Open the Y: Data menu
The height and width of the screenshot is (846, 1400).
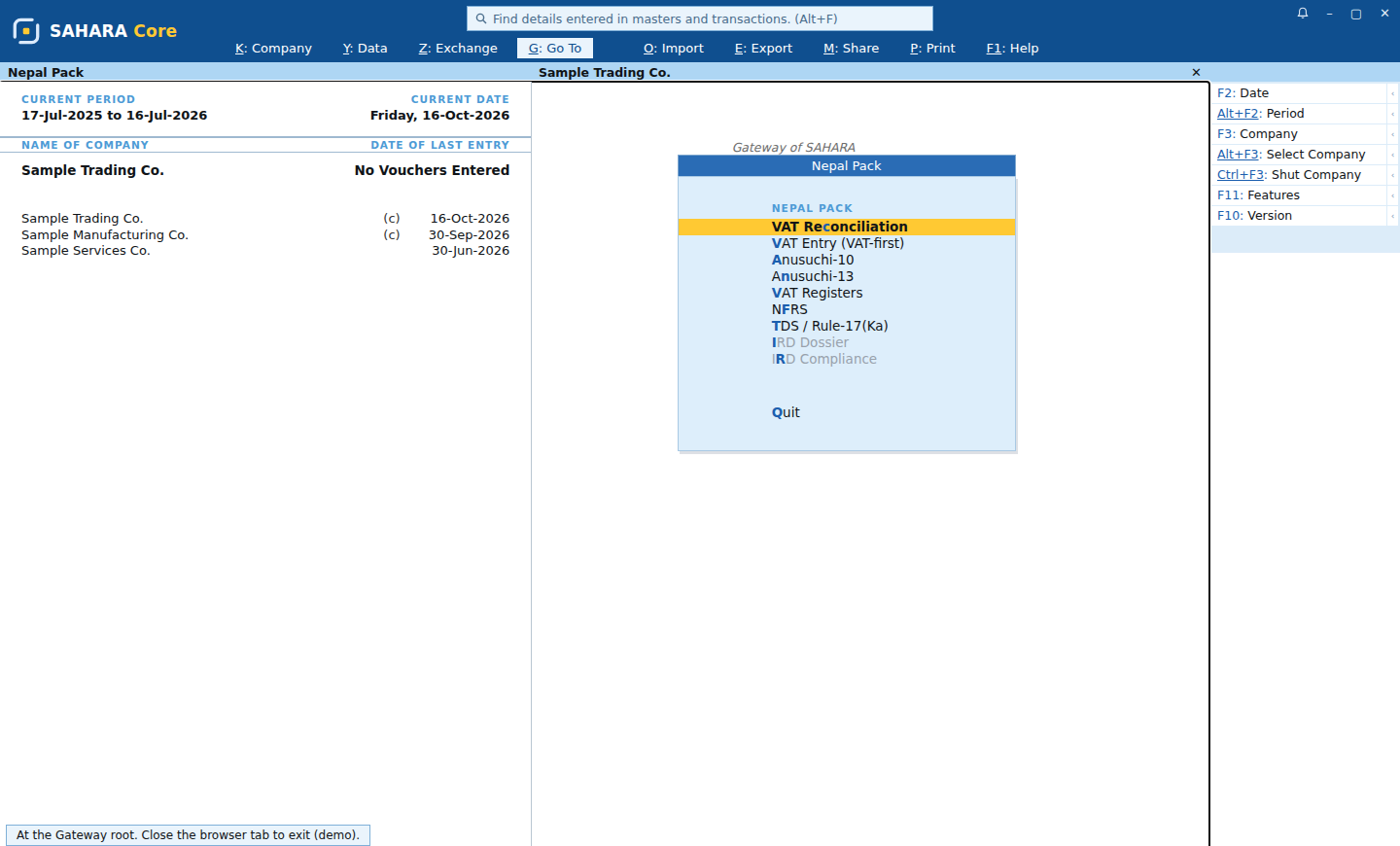pos(365,48)
